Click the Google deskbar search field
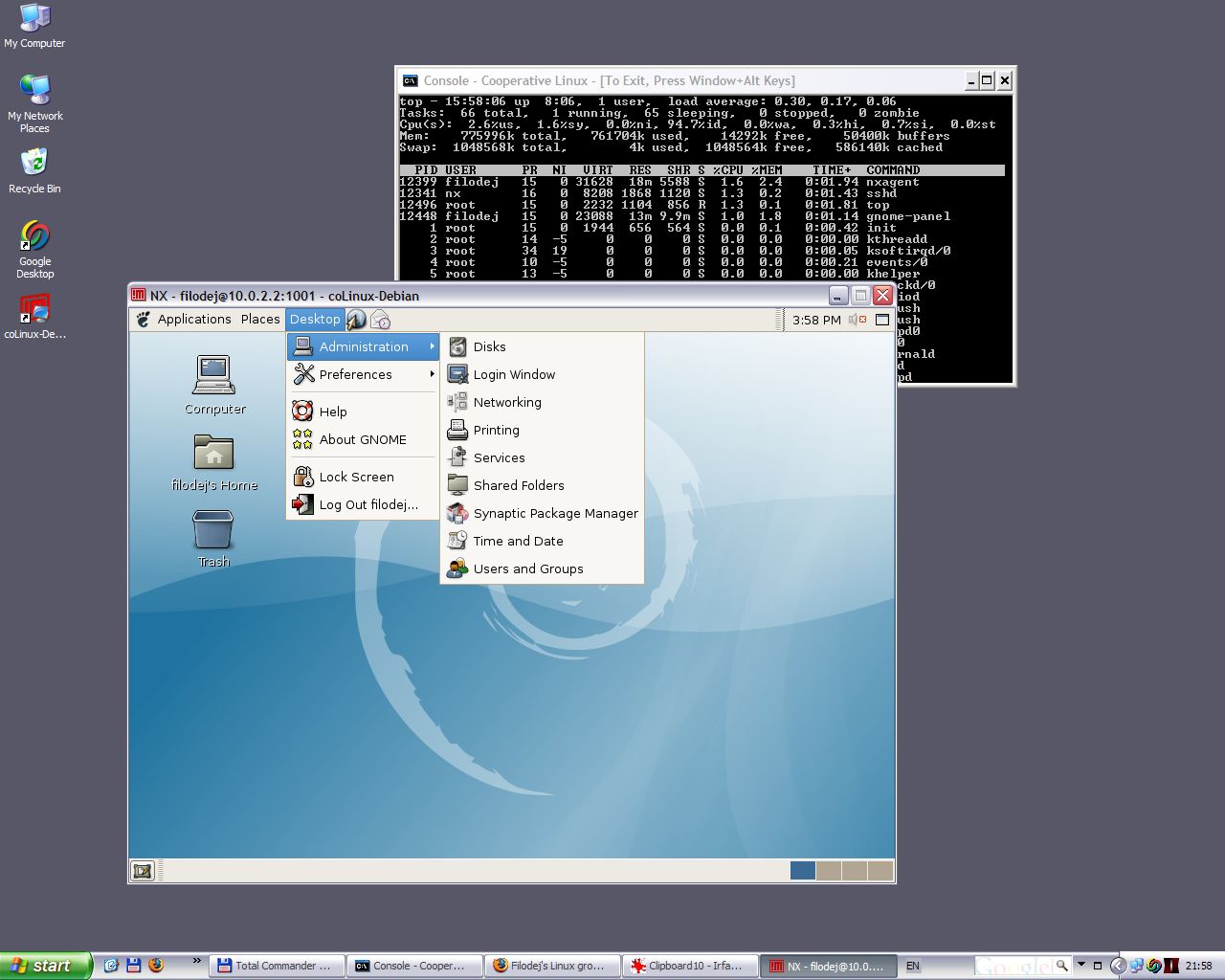 click(1013, 967)
